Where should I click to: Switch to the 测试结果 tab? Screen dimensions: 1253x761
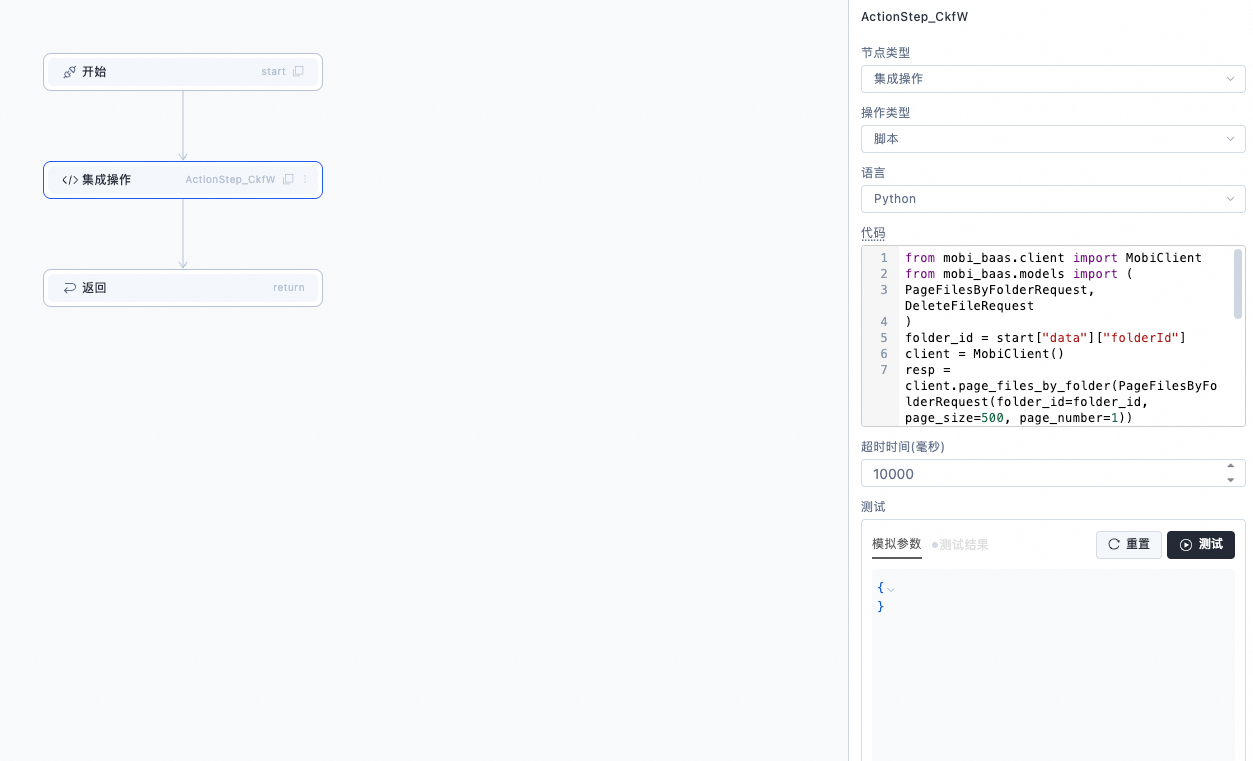[x=960, y=545]
